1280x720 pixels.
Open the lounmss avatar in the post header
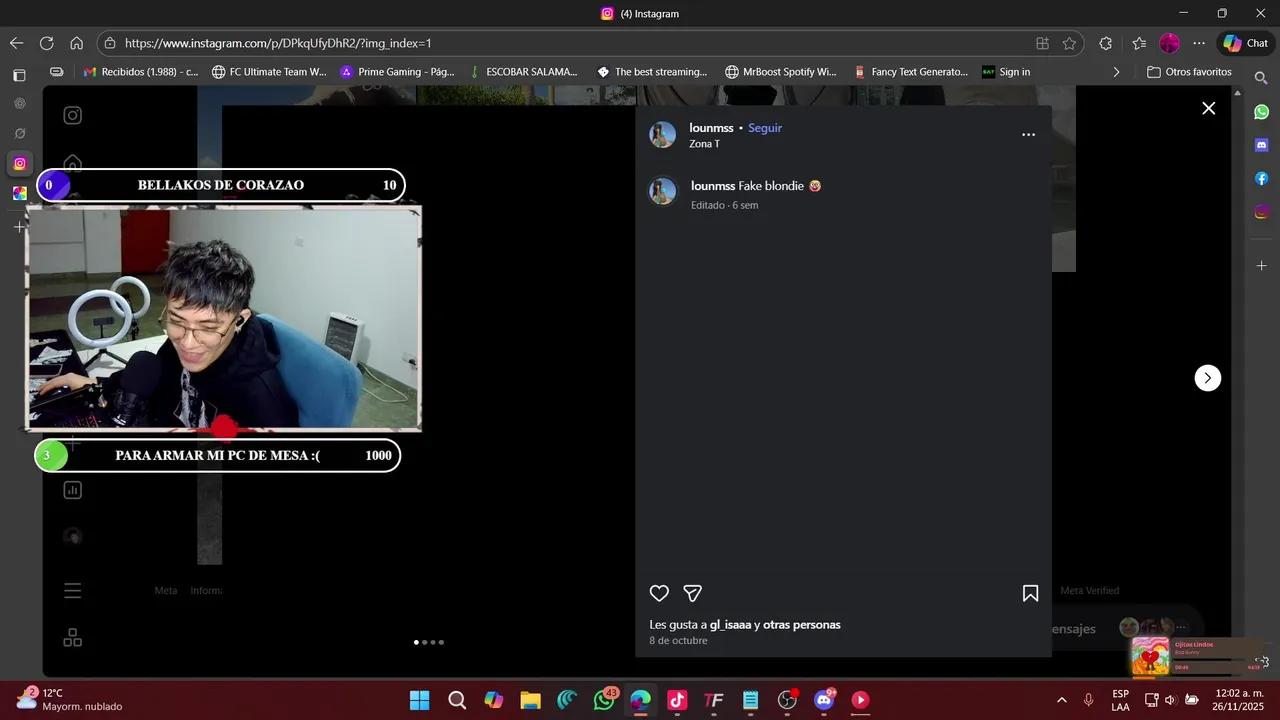click(662, 135)
